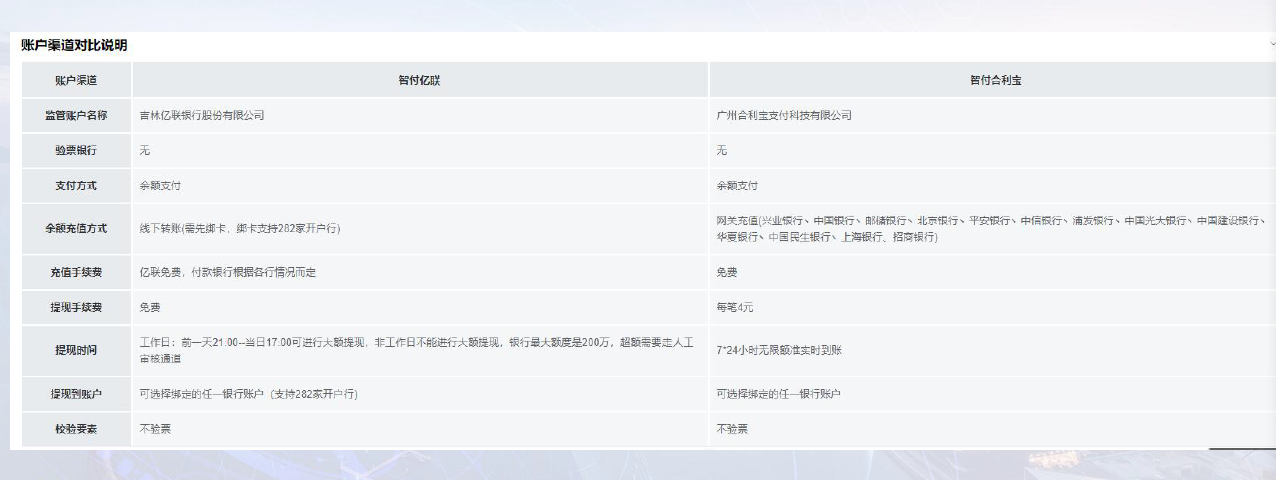This screenshot has width=1276, height=480.
Task: Click the 余额充值方式 row label
Action: [x=76, y=228]
